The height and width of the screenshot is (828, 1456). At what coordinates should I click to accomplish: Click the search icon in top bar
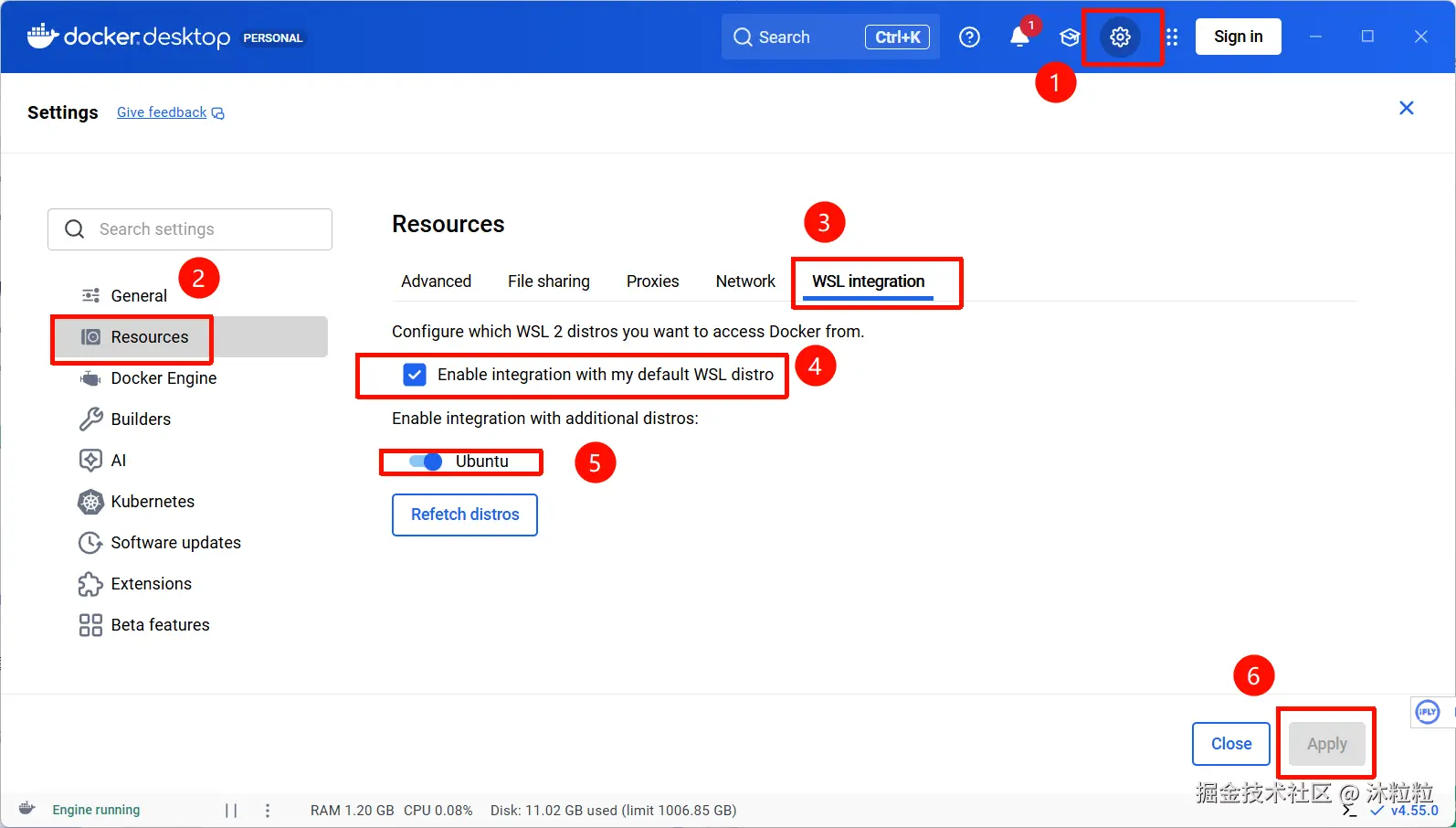(744, 37)
